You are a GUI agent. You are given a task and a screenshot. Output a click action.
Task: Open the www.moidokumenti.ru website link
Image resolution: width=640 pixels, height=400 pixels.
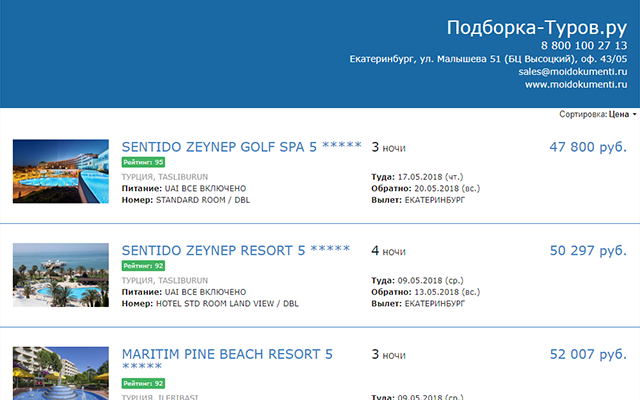coord(576,85)
